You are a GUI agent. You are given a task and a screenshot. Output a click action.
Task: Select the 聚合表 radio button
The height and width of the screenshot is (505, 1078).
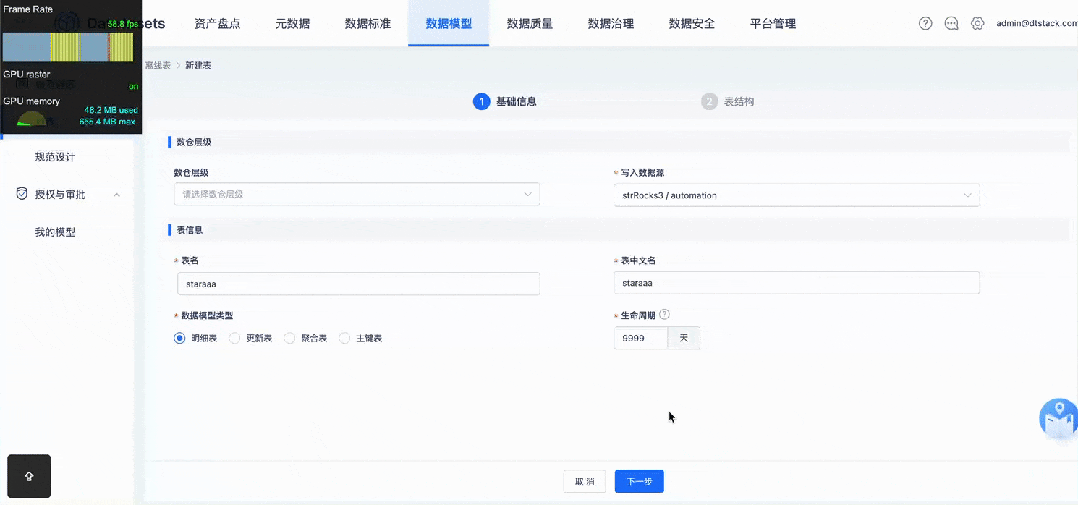coord(289,338)
